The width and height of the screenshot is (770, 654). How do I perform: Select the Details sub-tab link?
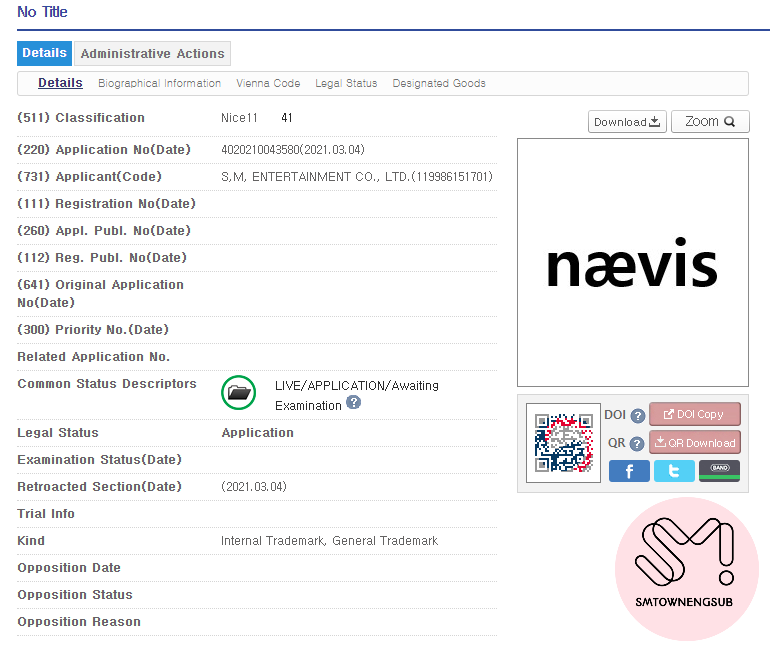click(60, 83)
